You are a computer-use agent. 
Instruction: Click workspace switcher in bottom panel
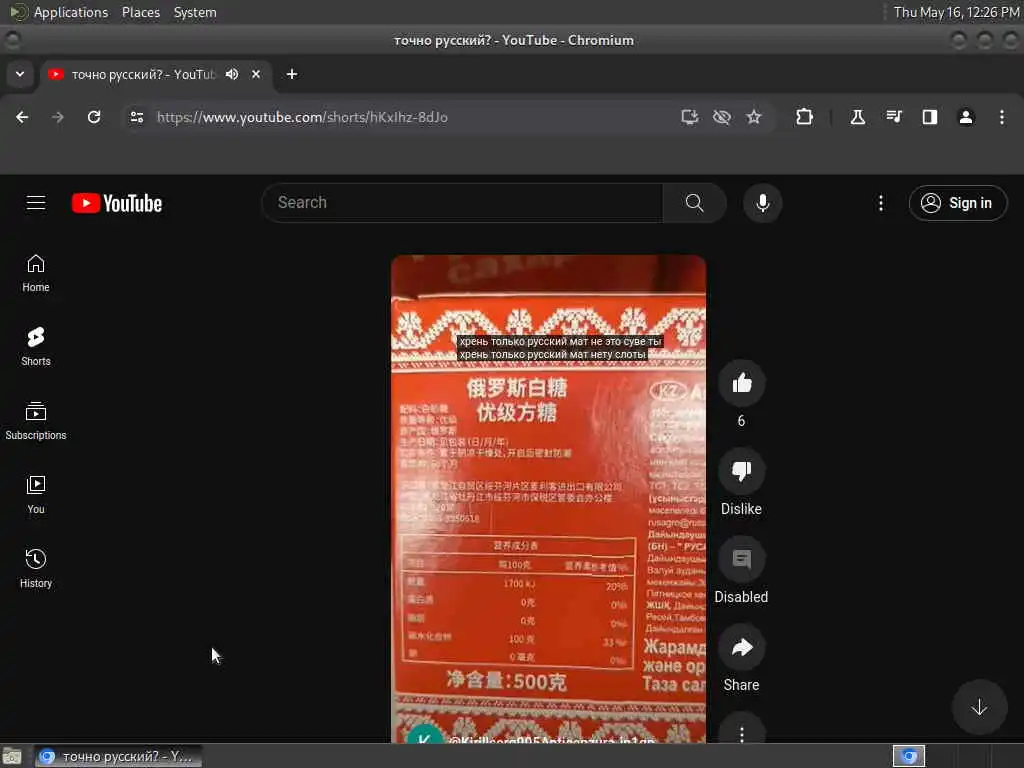pos(909,756)
